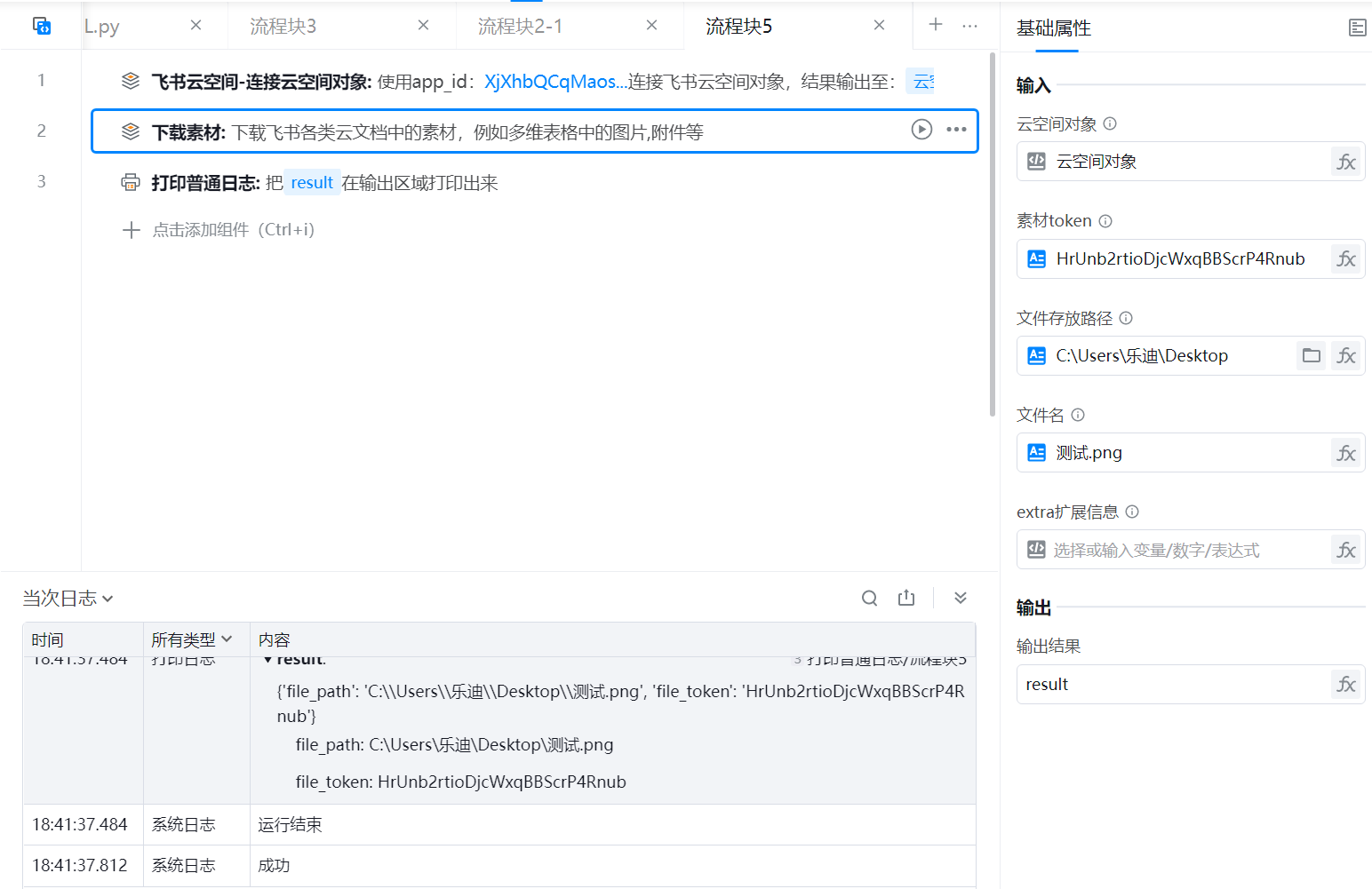The image size is (1372, 889).
Task: Open the tab overflow menu
Action: [969, 26]
